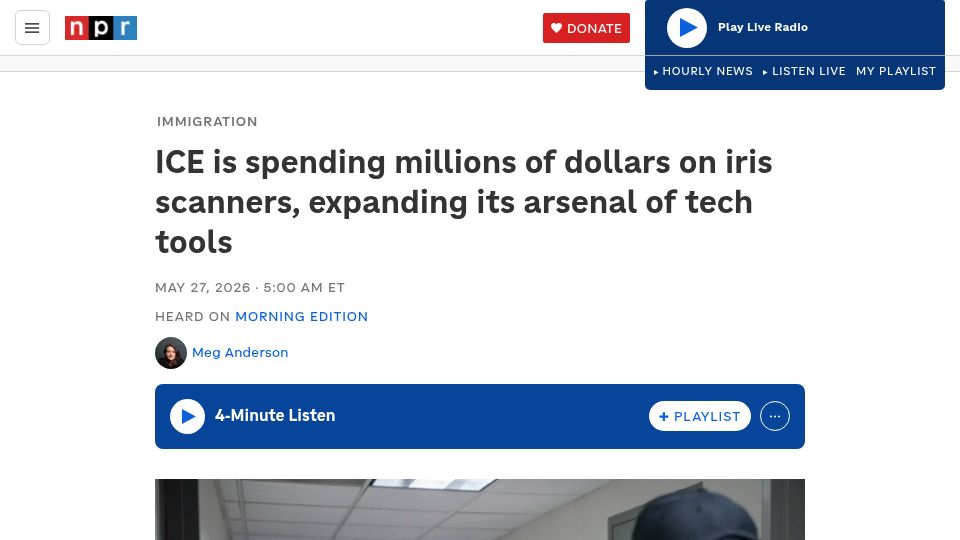Select Listen Live option

804,71
